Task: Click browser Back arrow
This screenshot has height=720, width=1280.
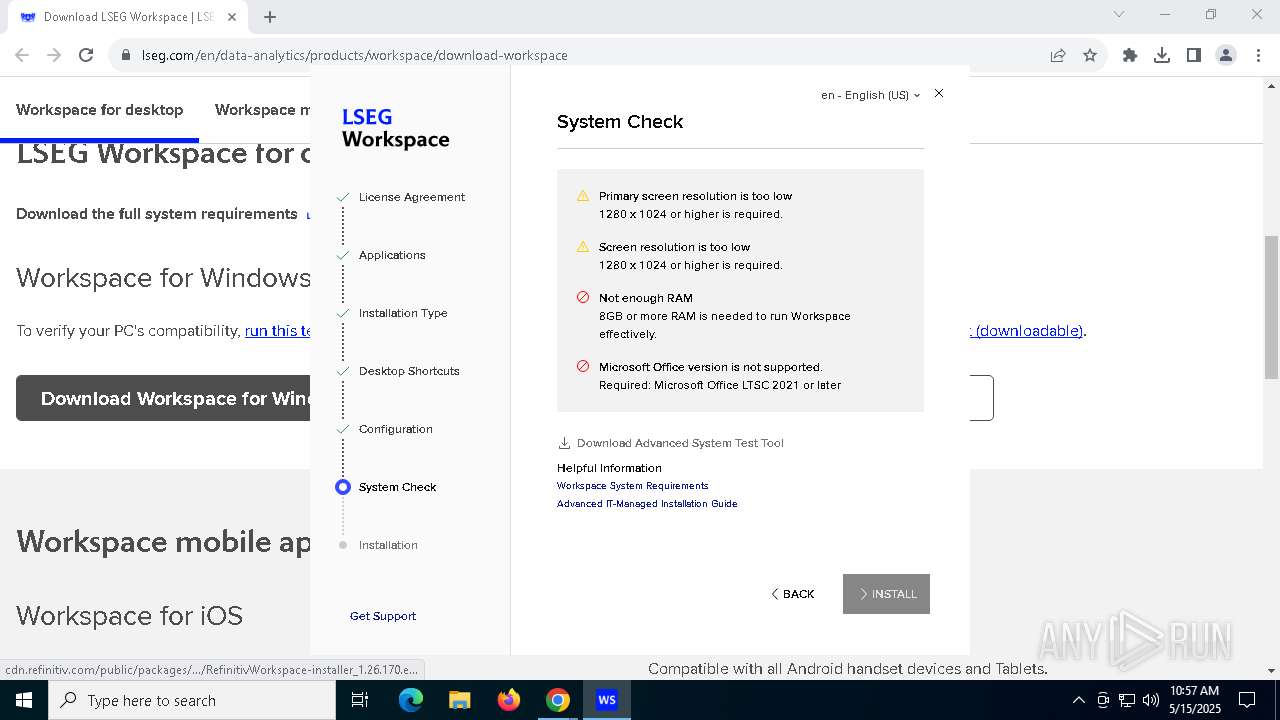Action: 22,55
